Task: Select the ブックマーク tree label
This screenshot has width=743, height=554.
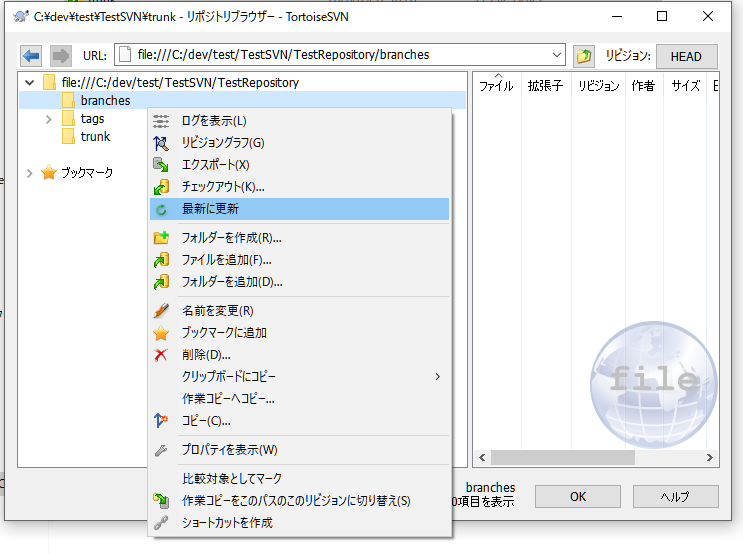Action: (x=87, y=173)
